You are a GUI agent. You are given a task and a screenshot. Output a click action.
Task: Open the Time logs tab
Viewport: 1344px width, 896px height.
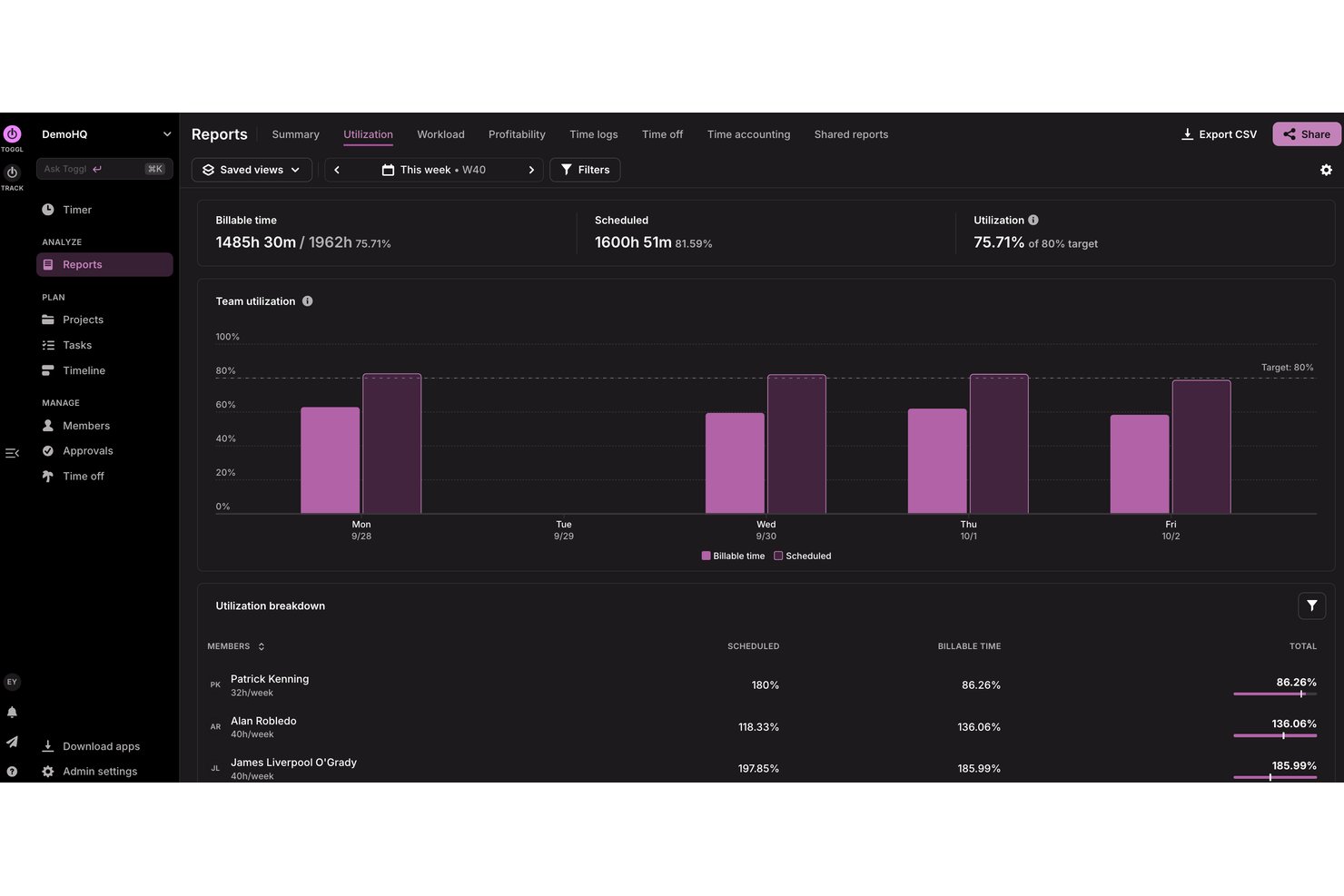pyautogui.click(x=594, y=134)
